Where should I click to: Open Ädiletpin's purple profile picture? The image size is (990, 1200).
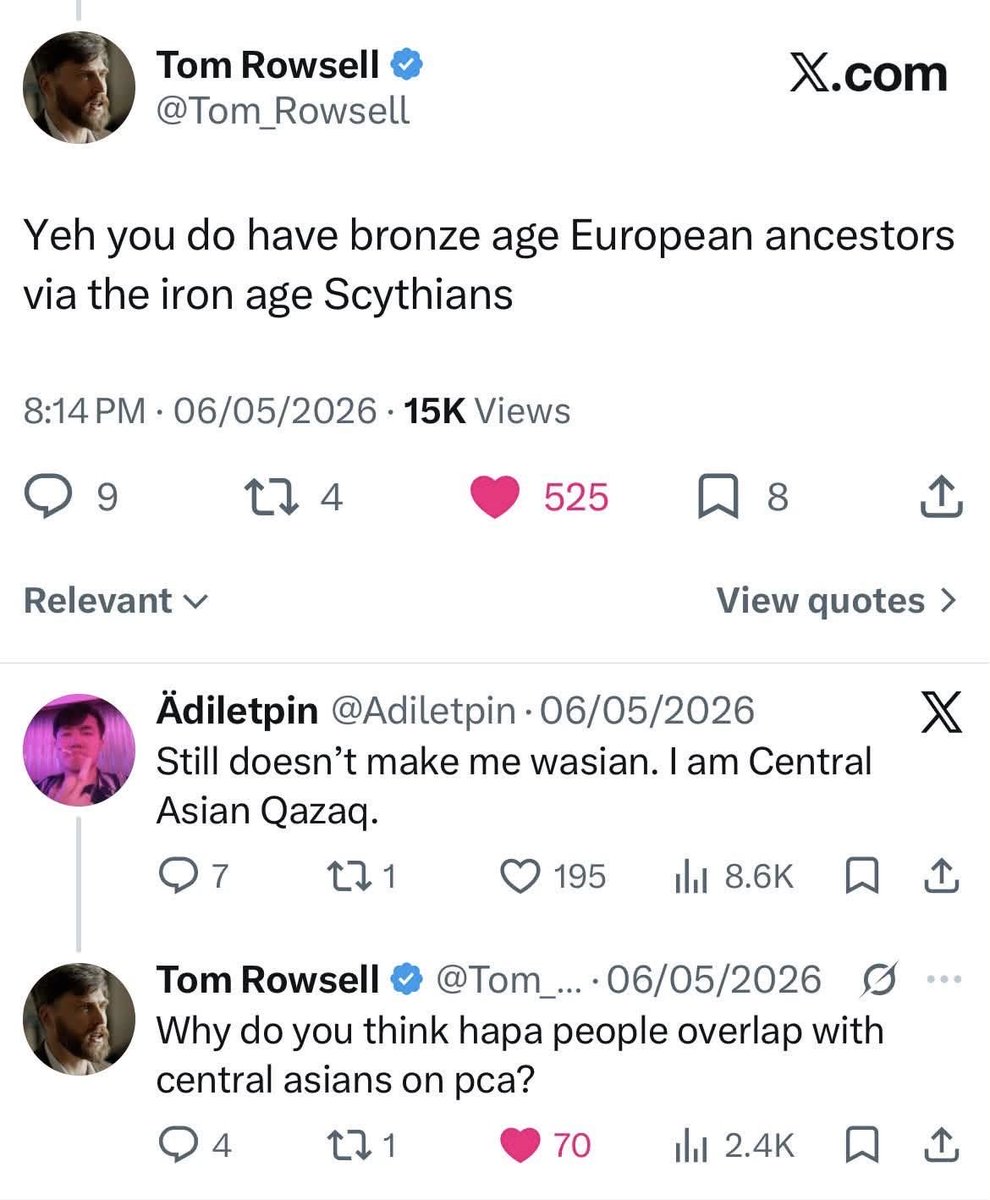79,750
